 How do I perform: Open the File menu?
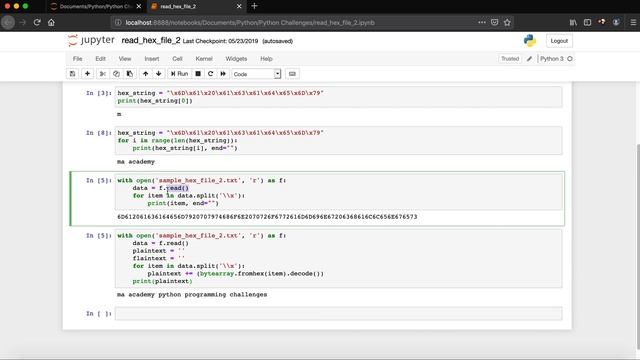78,59
